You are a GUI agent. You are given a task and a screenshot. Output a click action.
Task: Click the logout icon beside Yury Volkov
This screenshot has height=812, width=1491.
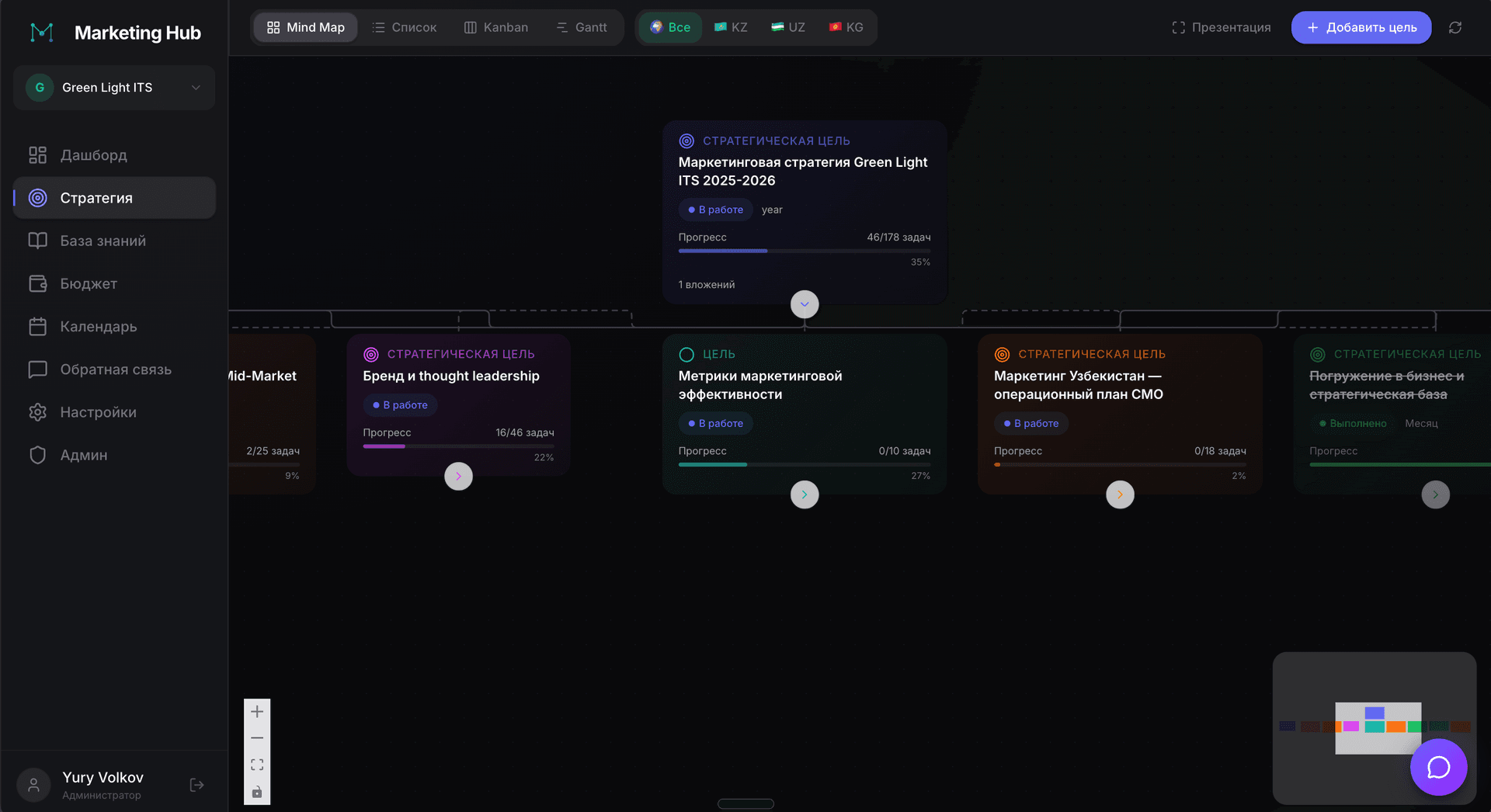196,785
